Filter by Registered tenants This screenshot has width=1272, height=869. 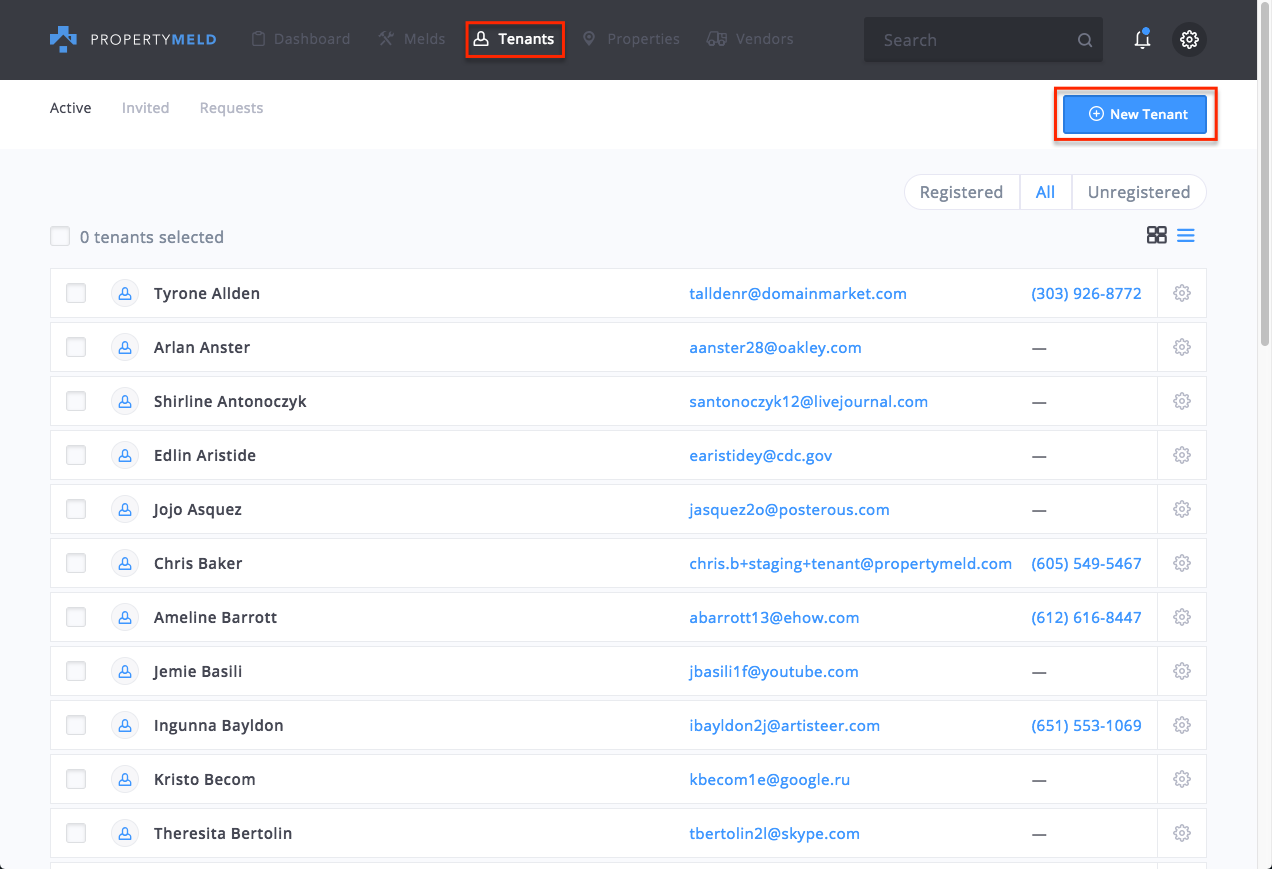pyautogui.click(x=961, y=192)
